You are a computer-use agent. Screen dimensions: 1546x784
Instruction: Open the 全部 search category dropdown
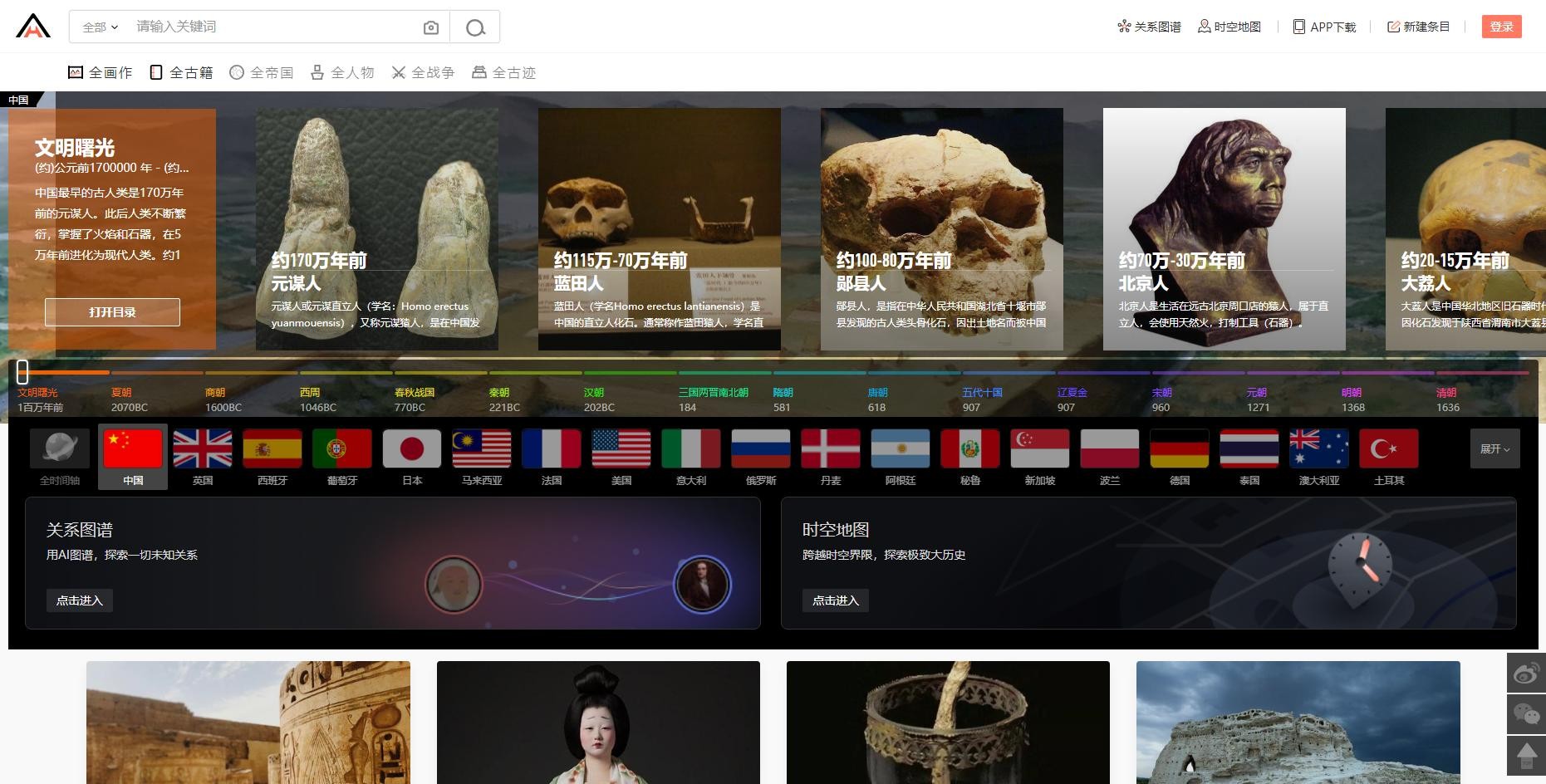pos(100,27)
